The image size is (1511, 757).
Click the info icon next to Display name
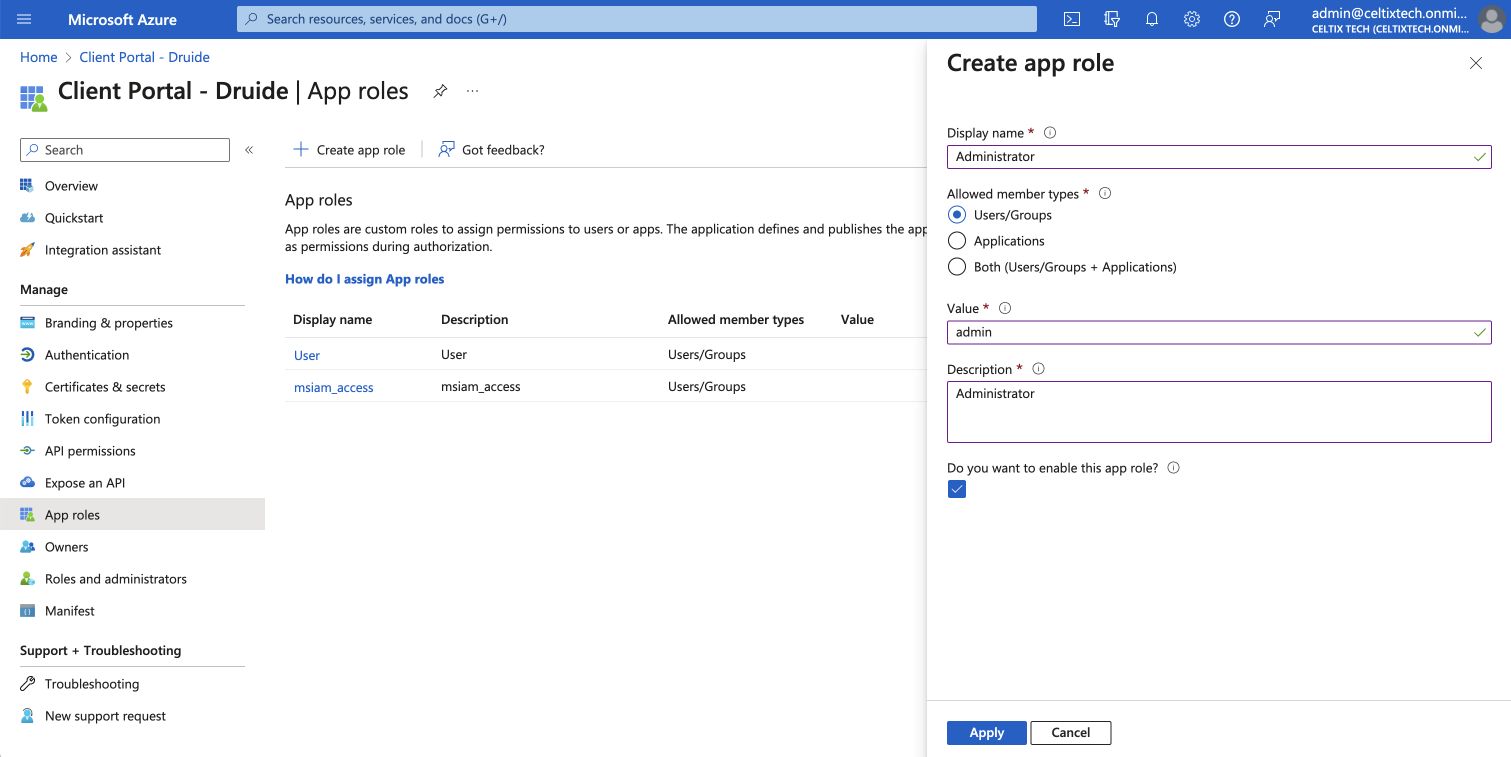[1050, 133]
